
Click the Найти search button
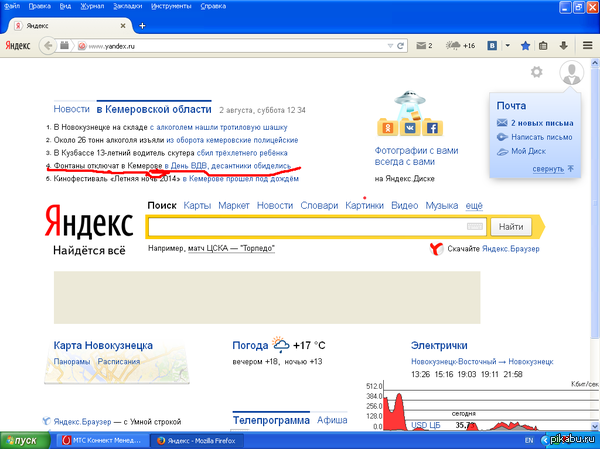click(x=511, y=227)
